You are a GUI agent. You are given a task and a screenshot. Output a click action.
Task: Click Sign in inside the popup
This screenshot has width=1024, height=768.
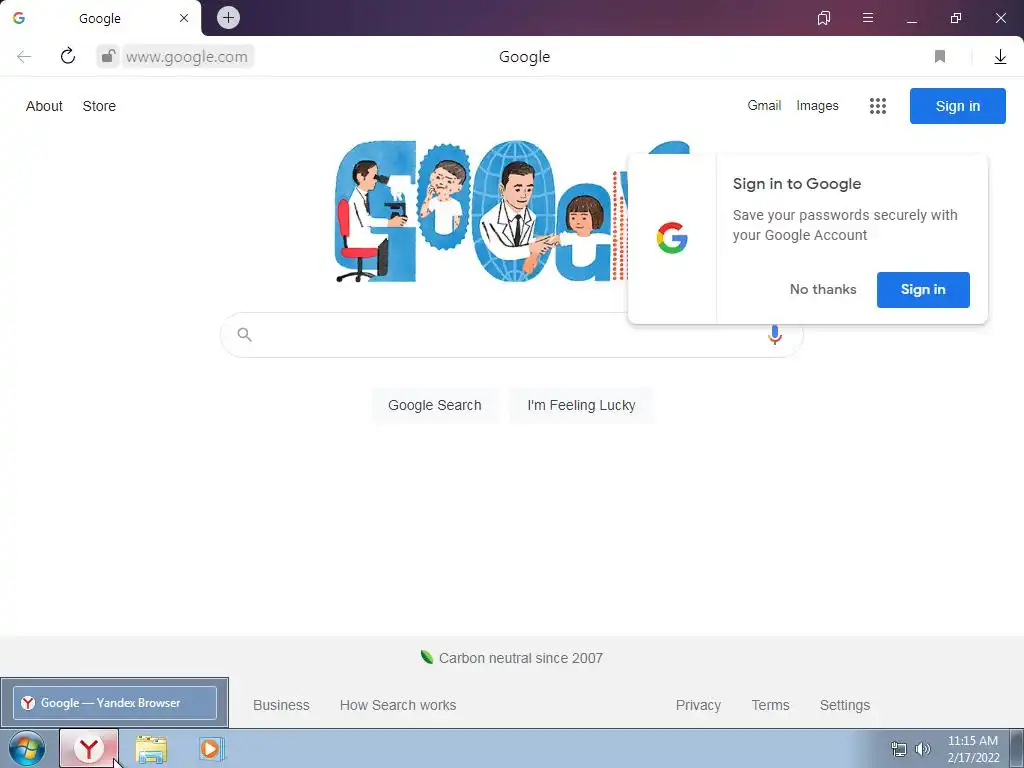pos(923,289)
